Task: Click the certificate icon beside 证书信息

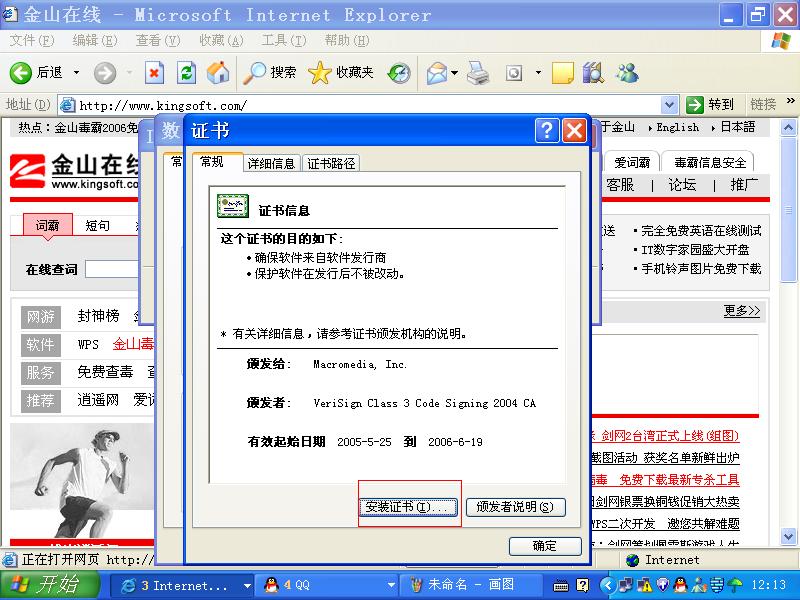Action: tap(233, 206)
